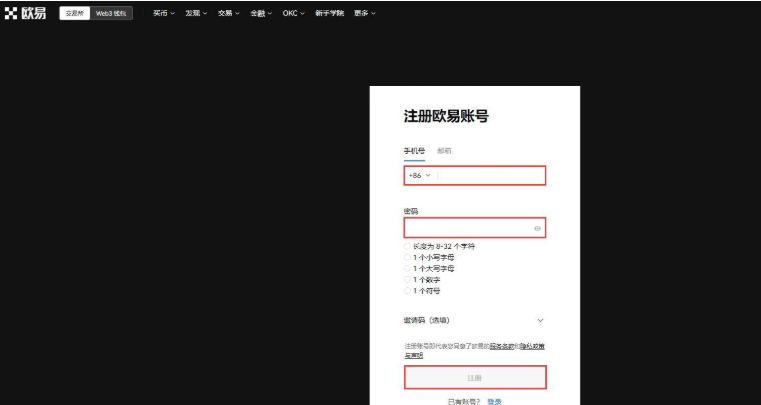Click the 1 个小写字母 indicator circle

407,257
